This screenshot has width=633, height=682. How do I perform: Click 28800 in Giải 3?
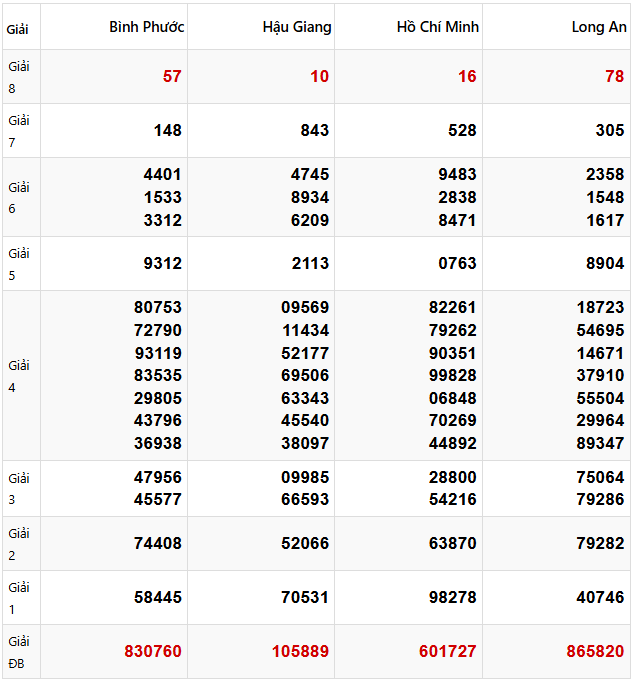coord(453,478)
